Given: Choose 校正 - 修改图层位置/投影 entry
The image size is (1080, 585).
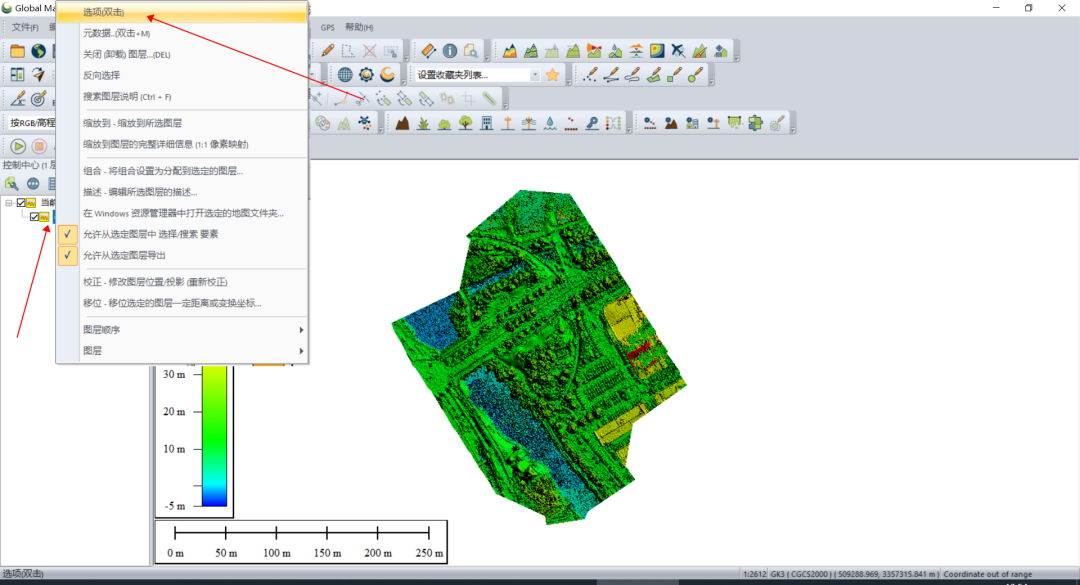Looking at the screenshot, I should (x=182, y=282).
